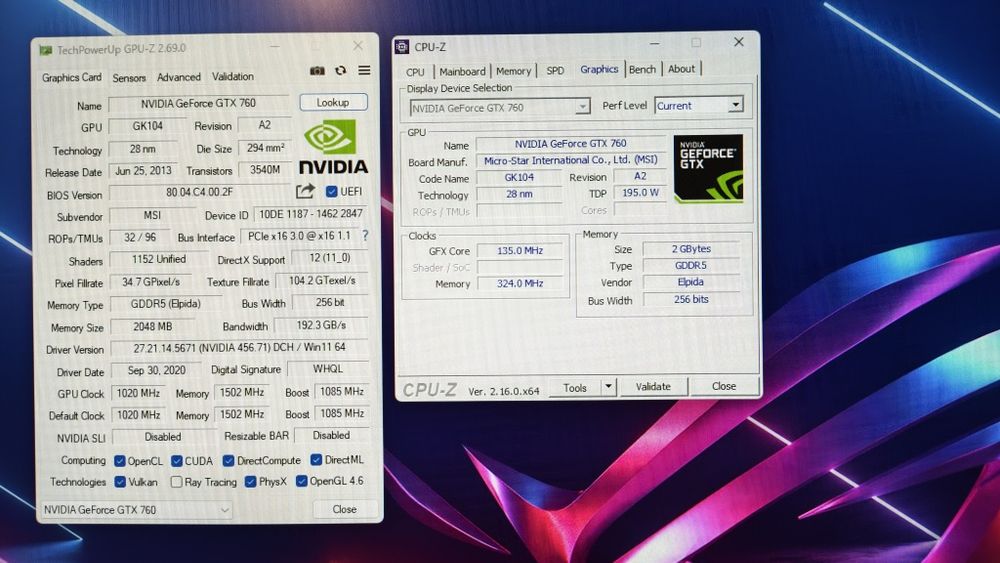Click the Board Manuf. value Micro-Star International

571,160
